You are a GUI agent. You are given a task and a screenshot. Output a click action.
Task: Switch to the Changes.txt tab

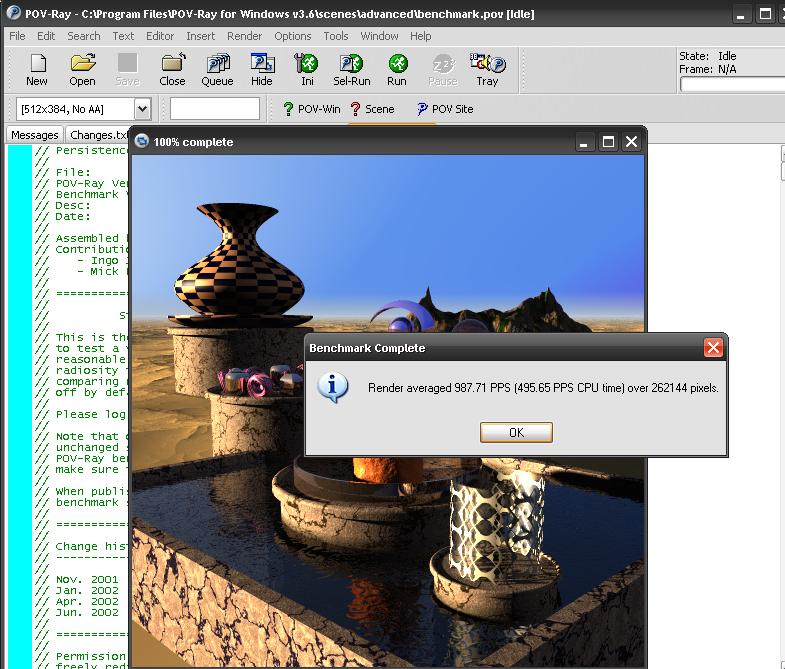pos(97,135)
